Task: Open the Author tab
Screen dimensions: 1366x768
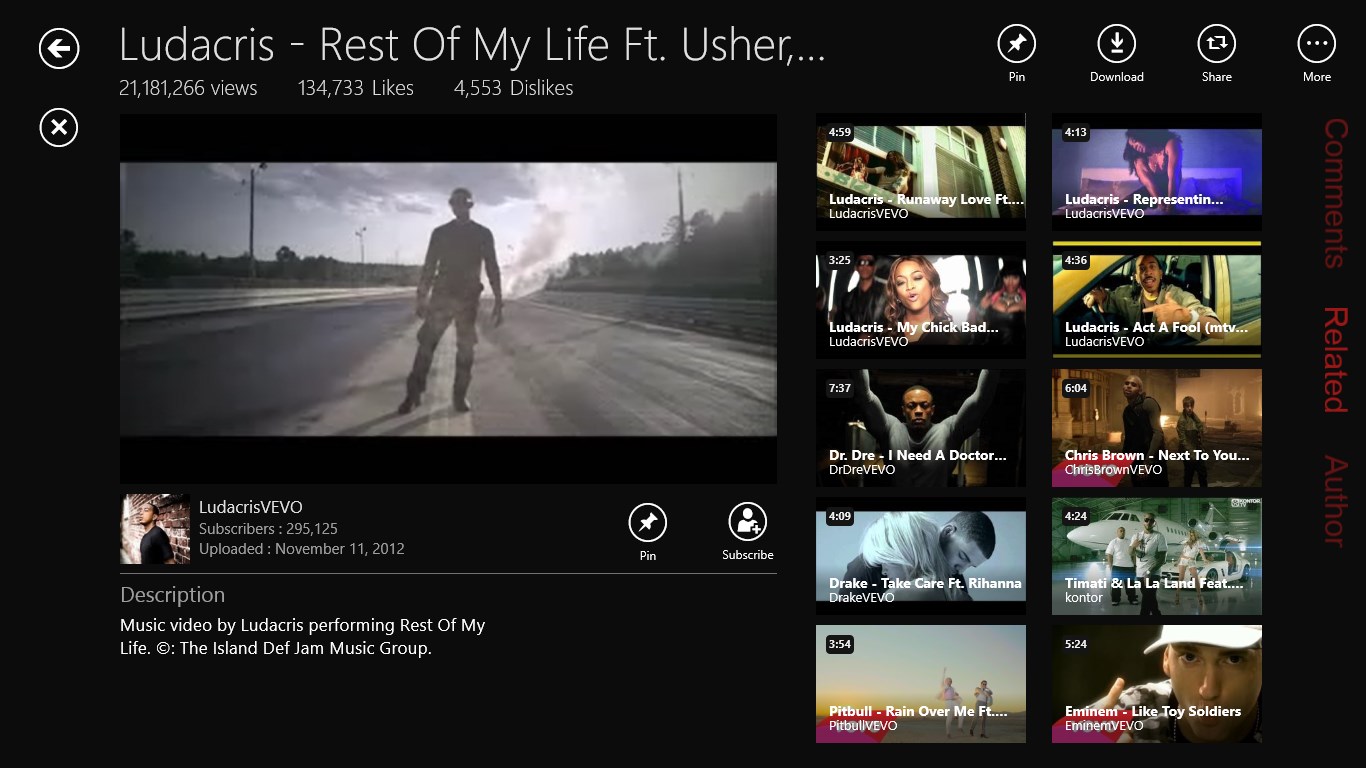Action: [x=1335, y=500]
